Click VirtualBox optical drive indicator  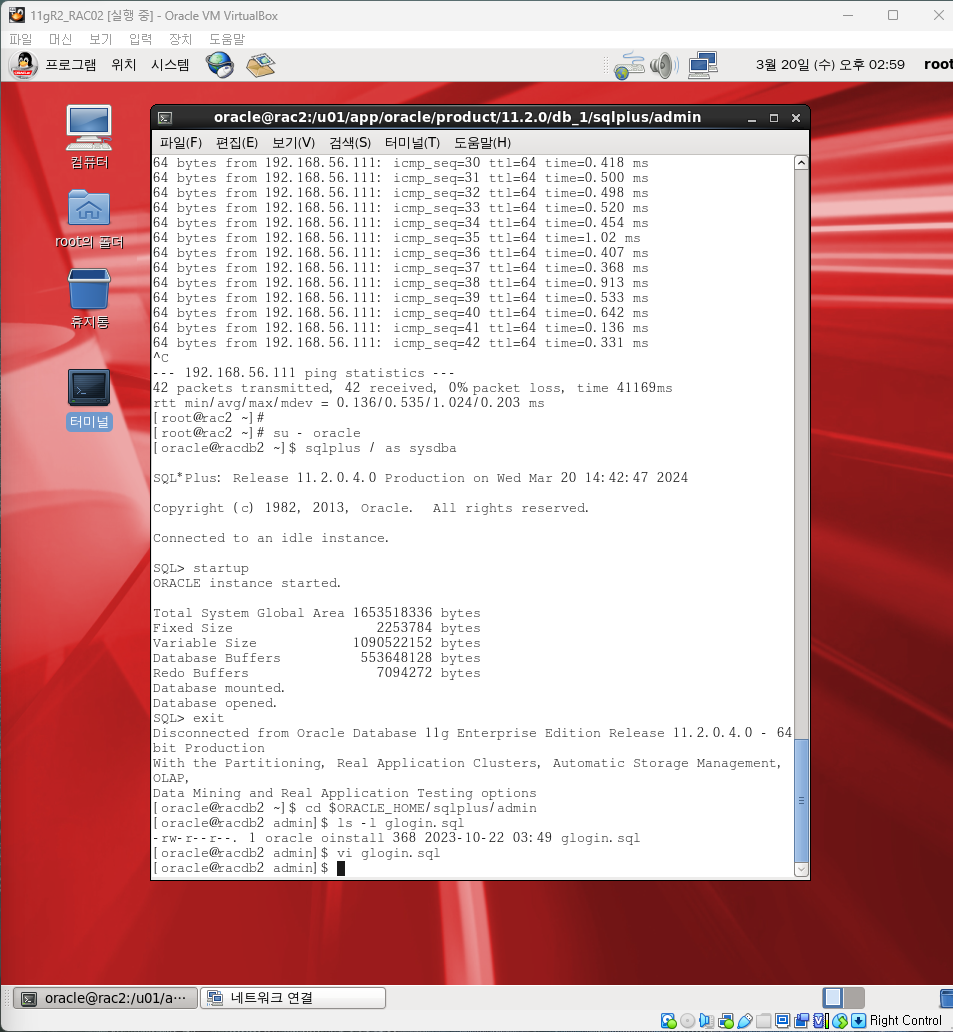687,1021
